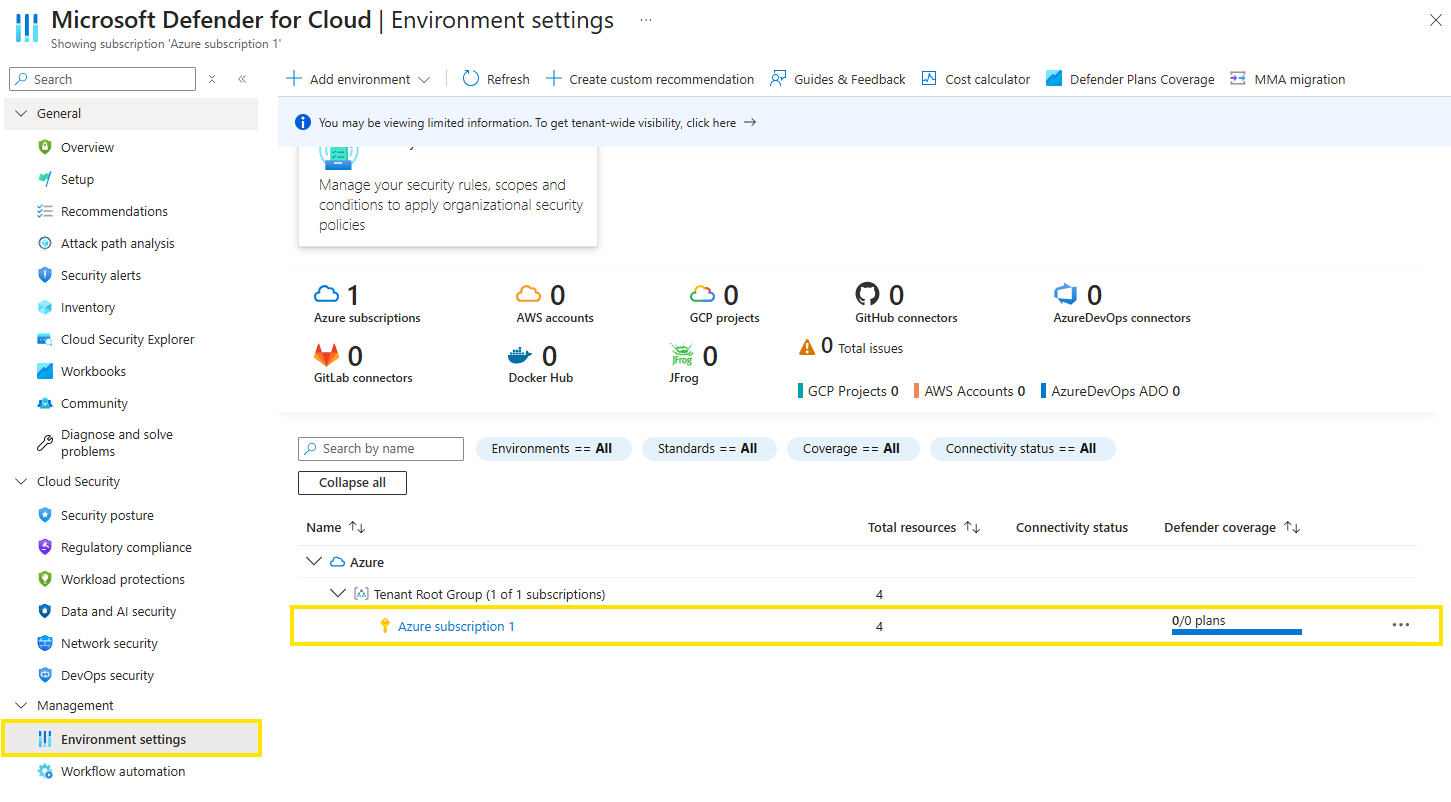Open the Coverage == All filter
Image resolution: width=1451 pixels, height=802 pixels.
[x=852, y=449]
